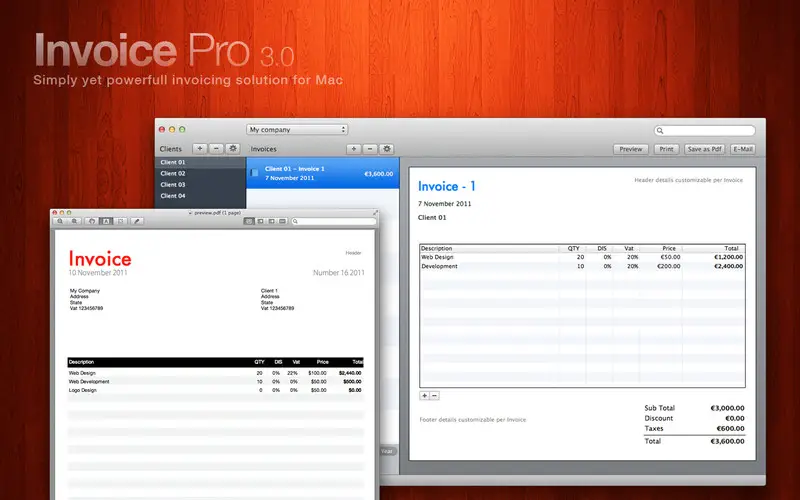Delete selected invoice with the minus button

[370, 149]
